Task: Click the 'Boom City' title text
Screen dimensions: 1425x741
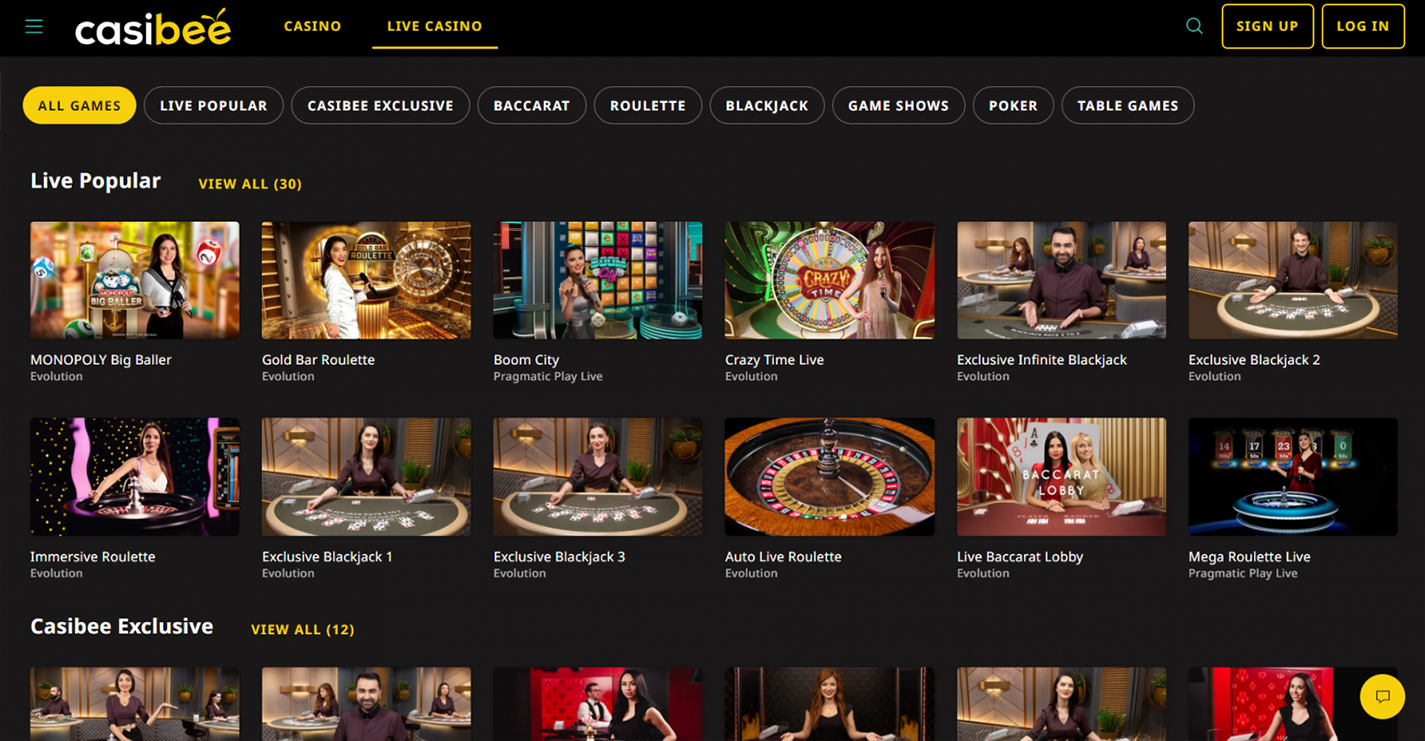Action: tap(526, 360)
